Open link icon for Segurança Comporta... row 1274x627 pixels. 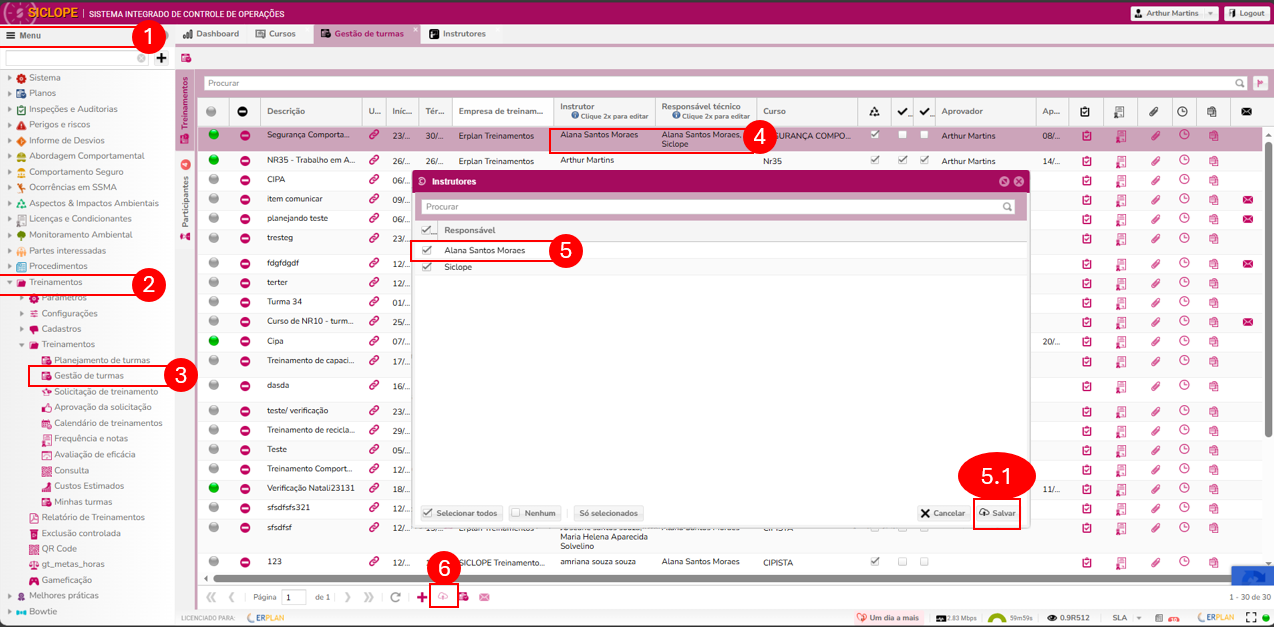point(374,134)
